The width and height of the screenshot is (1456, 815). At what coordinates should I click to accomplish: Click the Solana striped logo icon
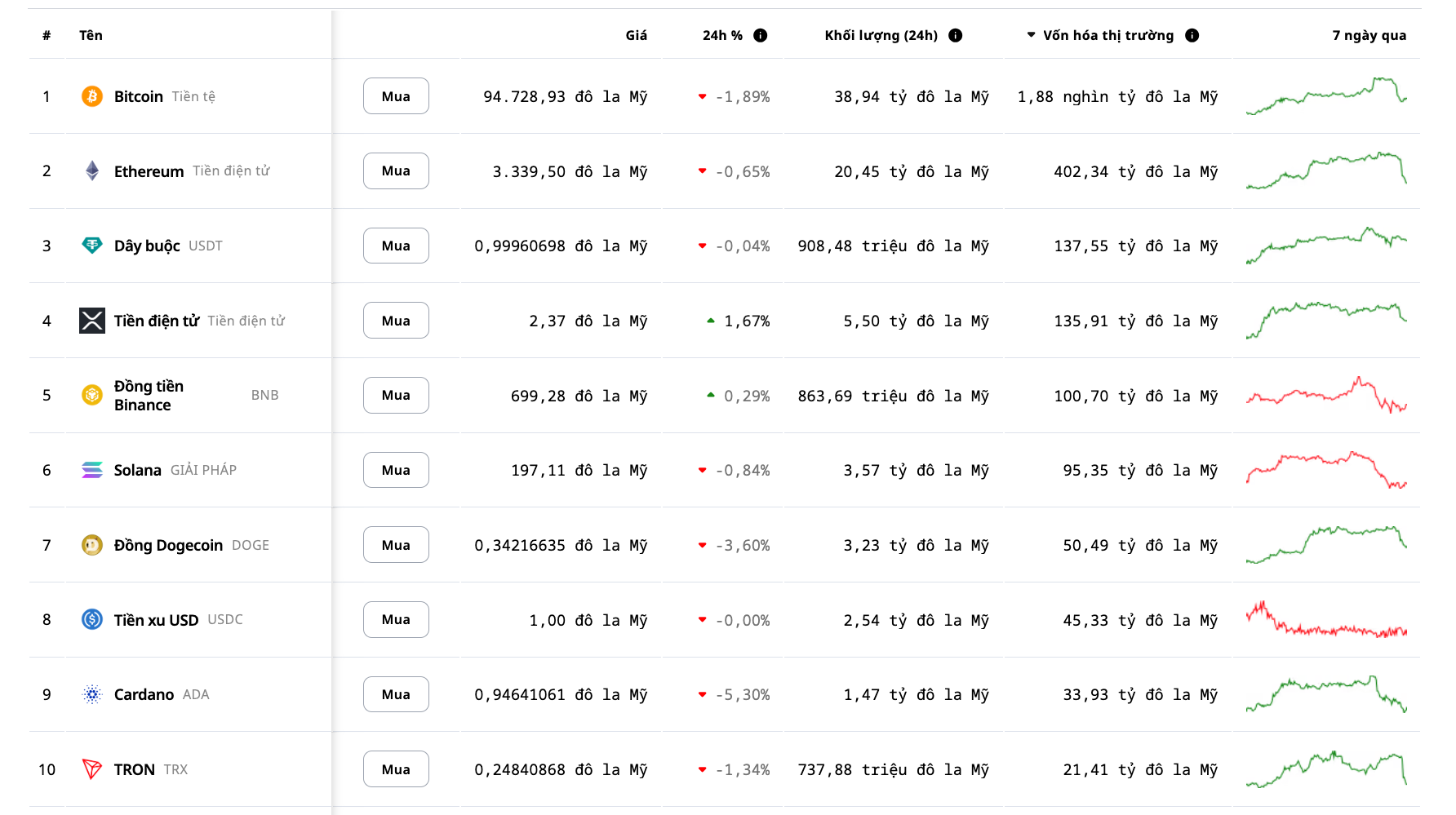click(x=92, y=470)
